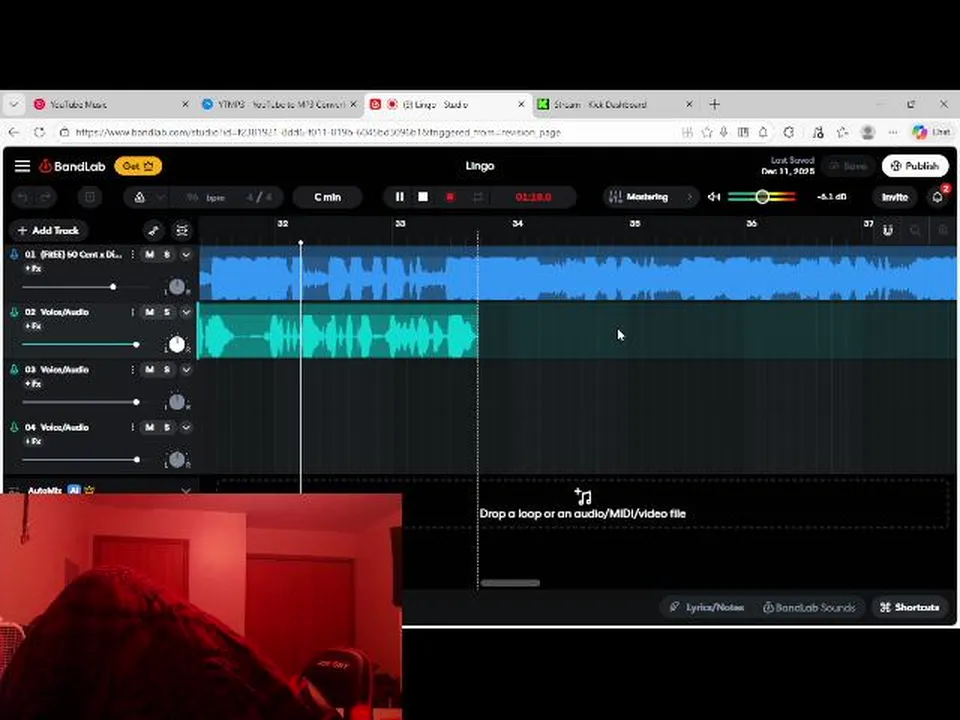The image size is (960, 720).
Task: Adjust the master volume slider
Action: click(x=762, y=197)
